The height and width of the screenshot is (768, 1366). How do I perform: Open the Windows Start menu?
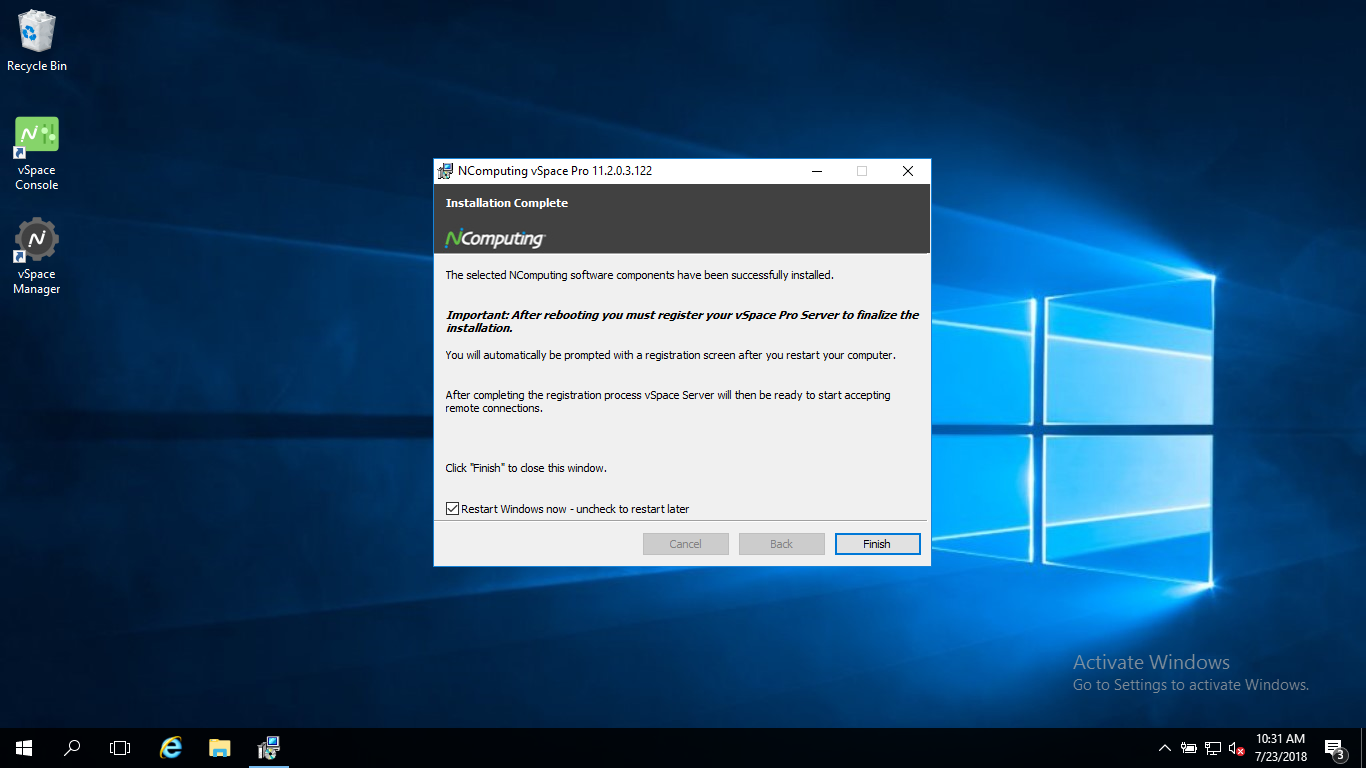click(24, 748)
